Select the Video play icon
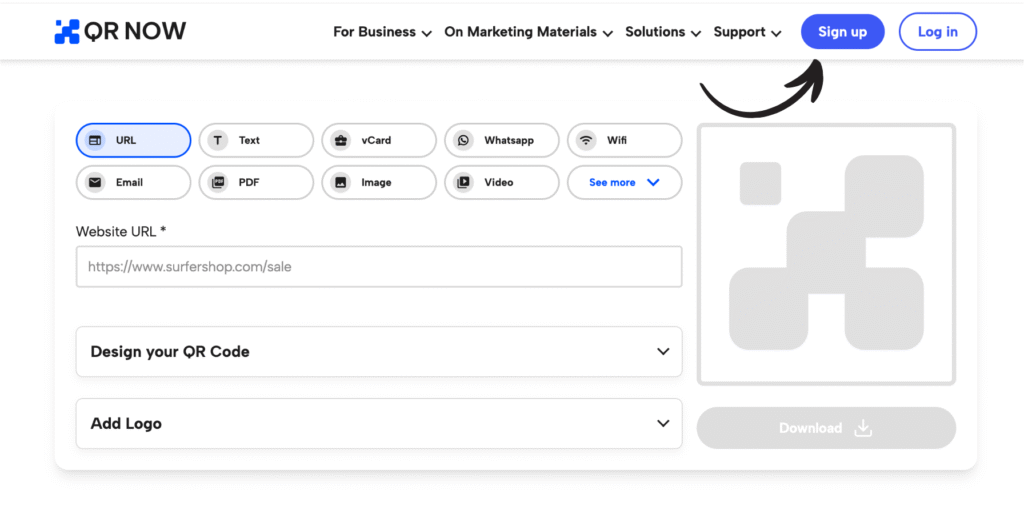The image size is (1024, 506). tap(463, 182)
